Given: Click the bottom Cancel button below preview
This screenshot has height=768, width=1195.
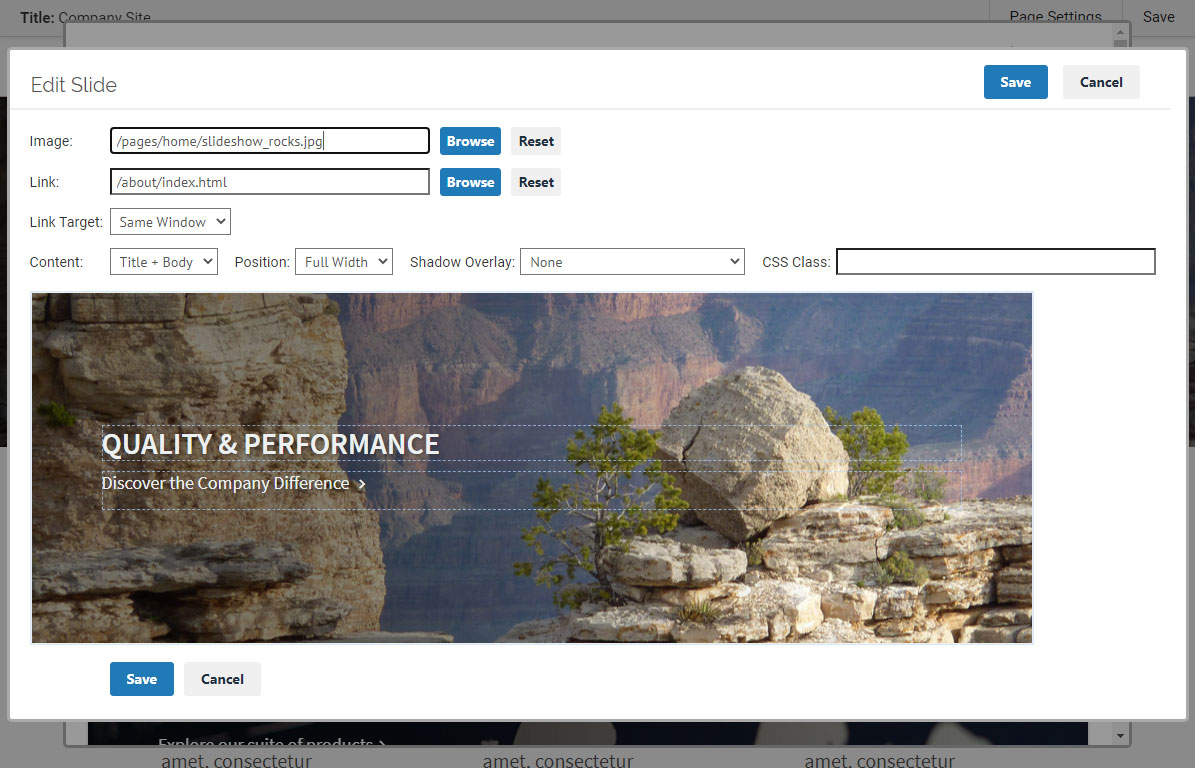Looking at the screenshot, I should click(222, 679).
